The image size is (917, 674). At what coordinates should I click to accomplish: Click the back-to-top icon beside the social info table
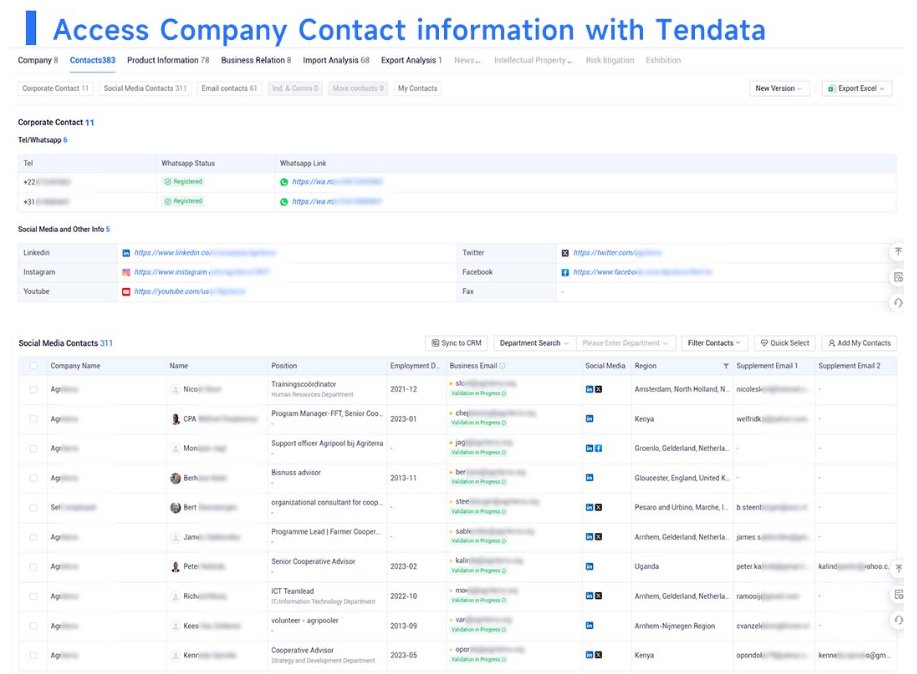(898, 252)
